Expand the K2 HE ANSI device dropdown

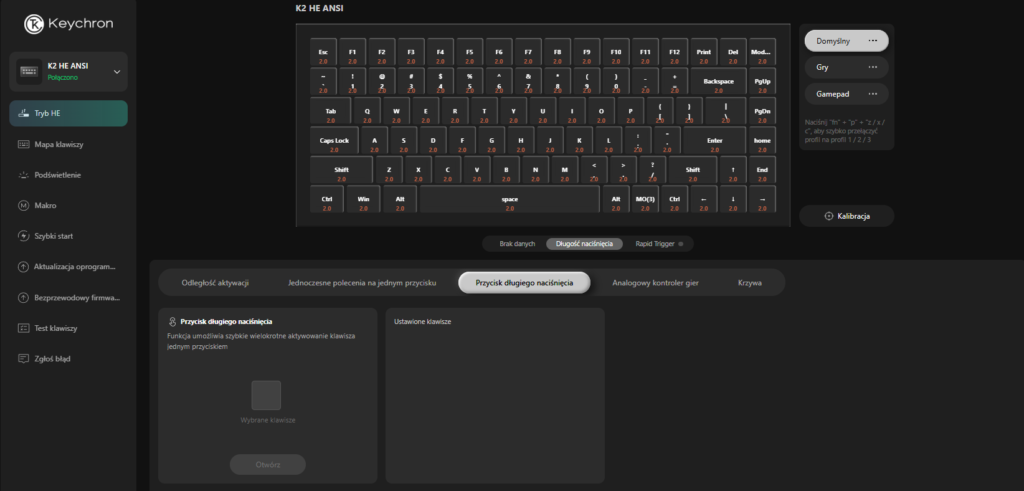(117, 72)
